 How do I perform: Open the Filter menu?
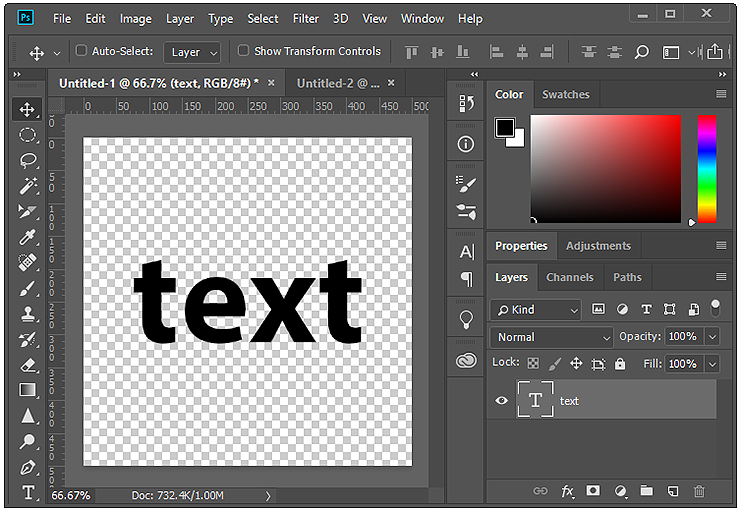305,19
